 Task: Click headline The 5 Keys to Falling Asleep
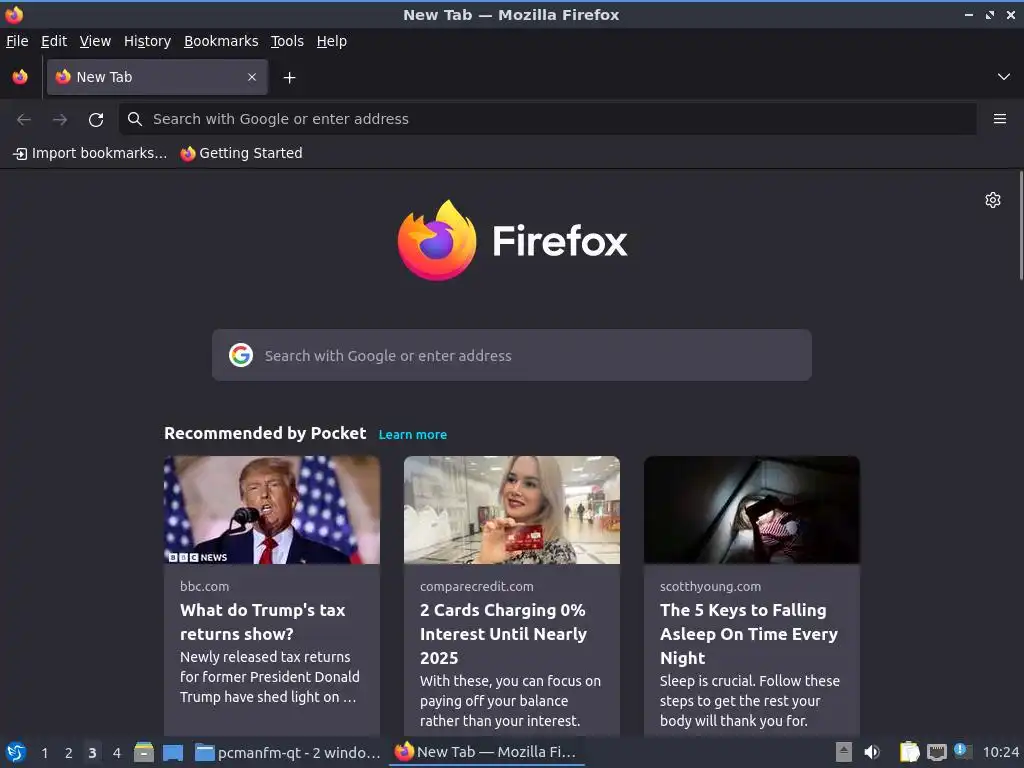coord(748,633)
